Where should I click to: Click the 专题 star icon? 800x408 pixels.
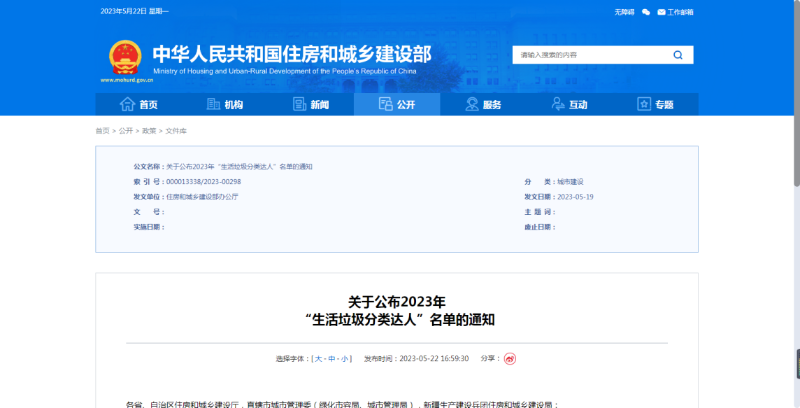[x=644, y=105]
